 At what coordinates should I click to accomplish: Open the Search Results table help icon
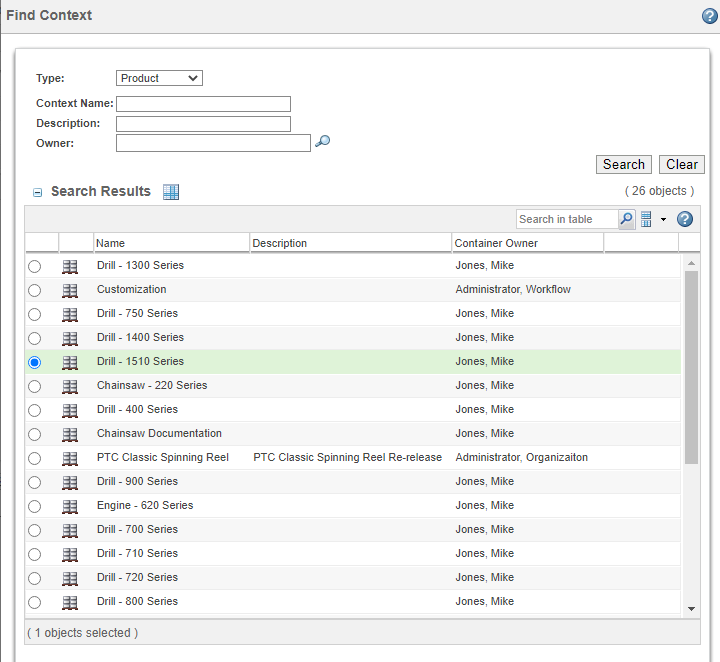click(685, 219)
